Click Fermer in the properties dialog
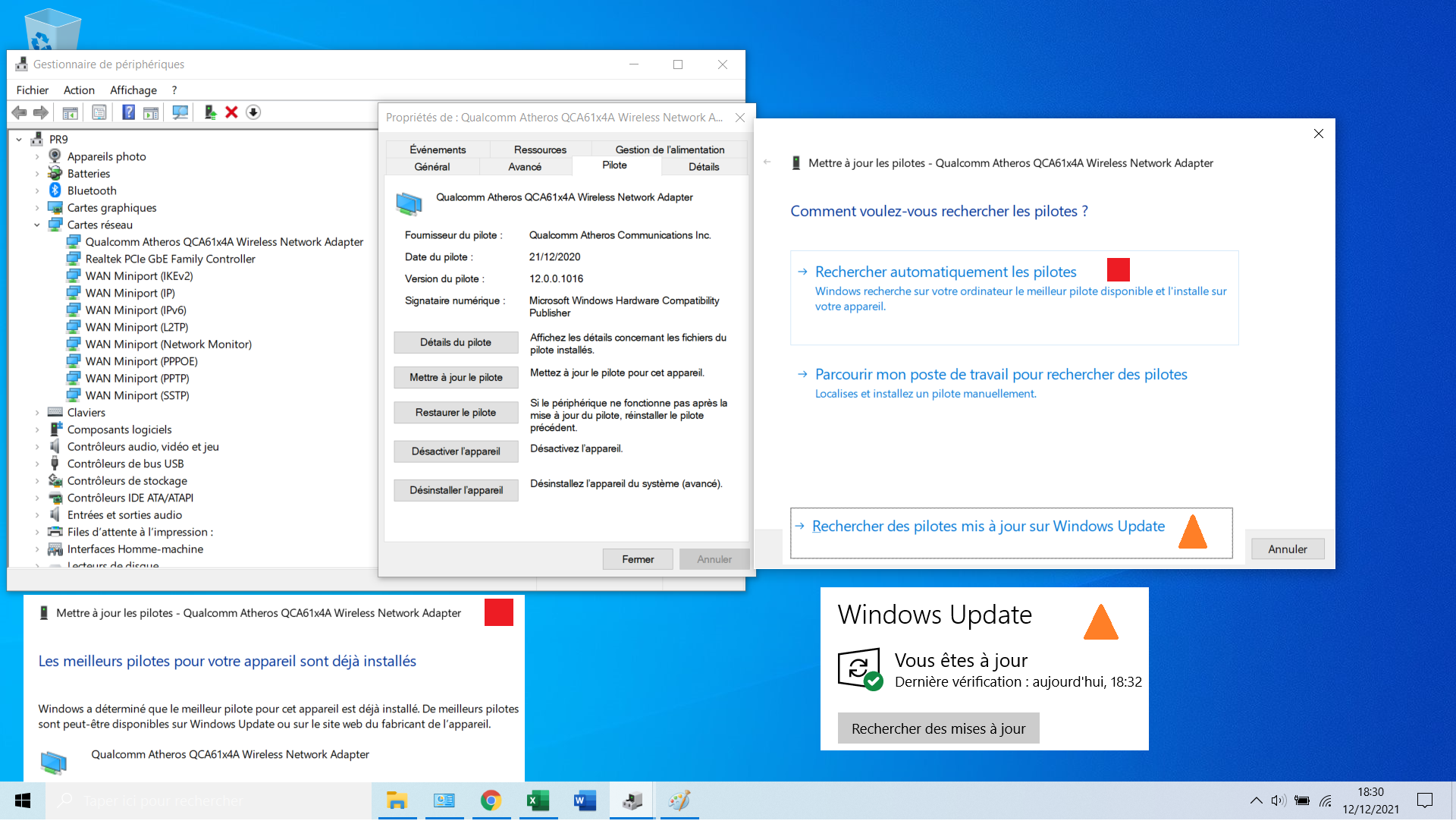The image size is (1456, 824). [638, 560]
